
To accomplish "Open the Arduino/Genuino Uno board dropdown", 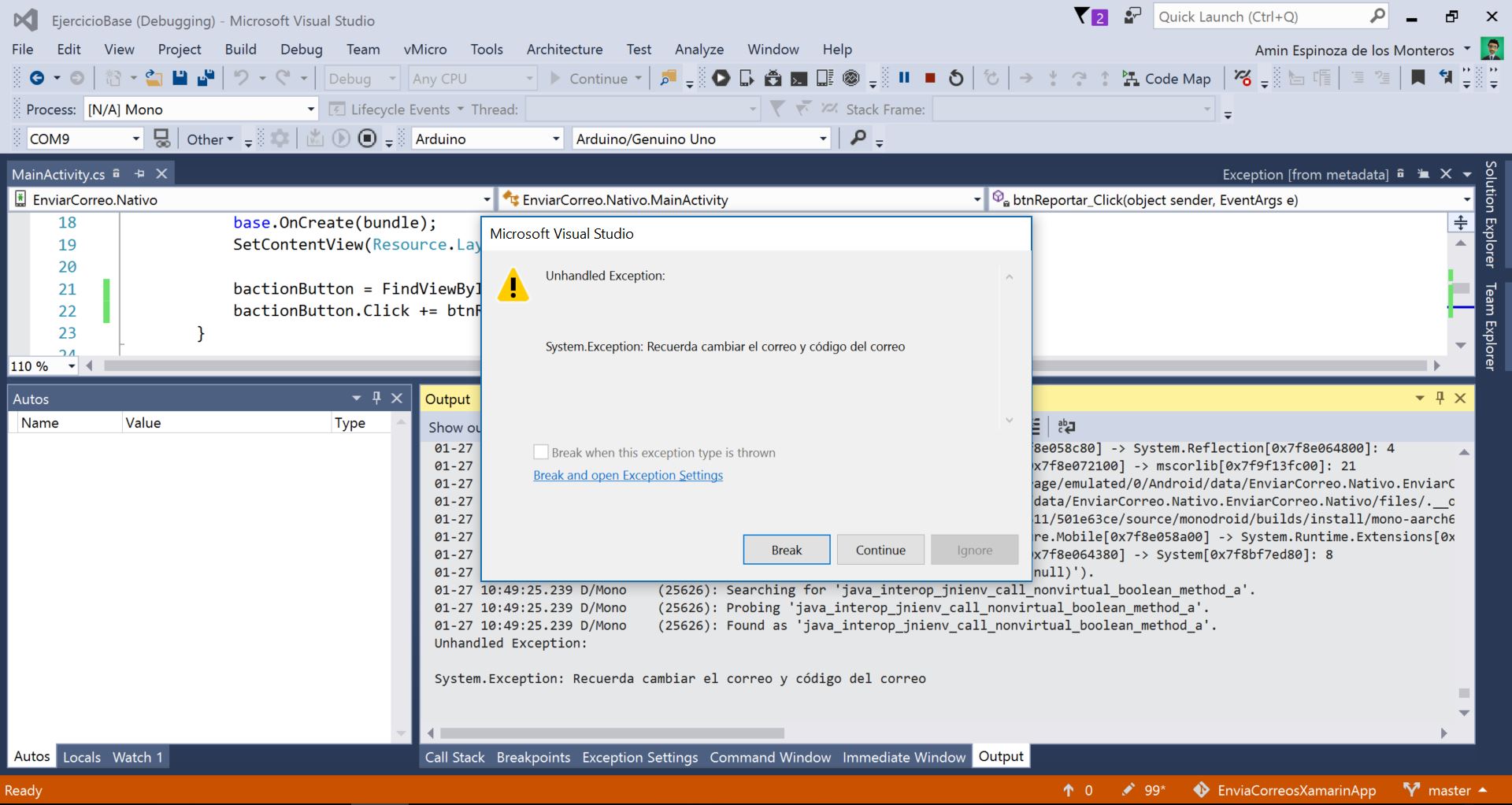I will click(x=702, y=139).
